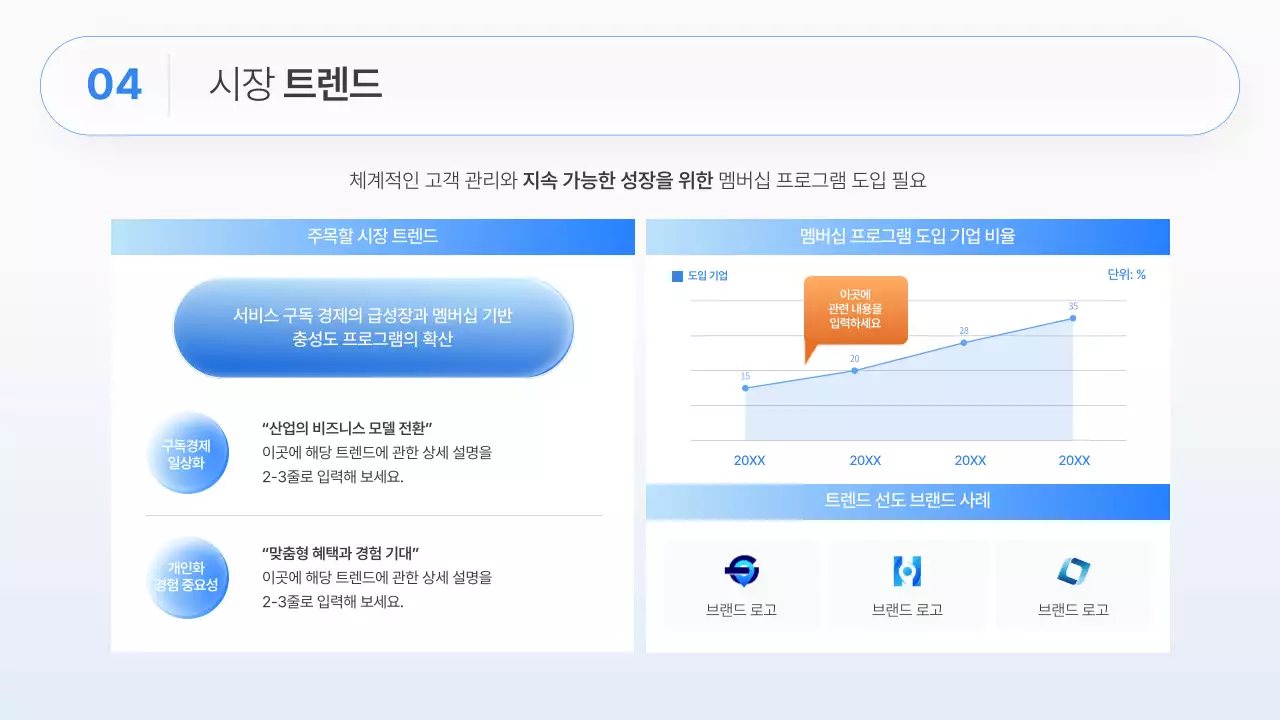1280x720 pixels.
Task: Click the orange callout speech bubble
Action: point(855,311)
